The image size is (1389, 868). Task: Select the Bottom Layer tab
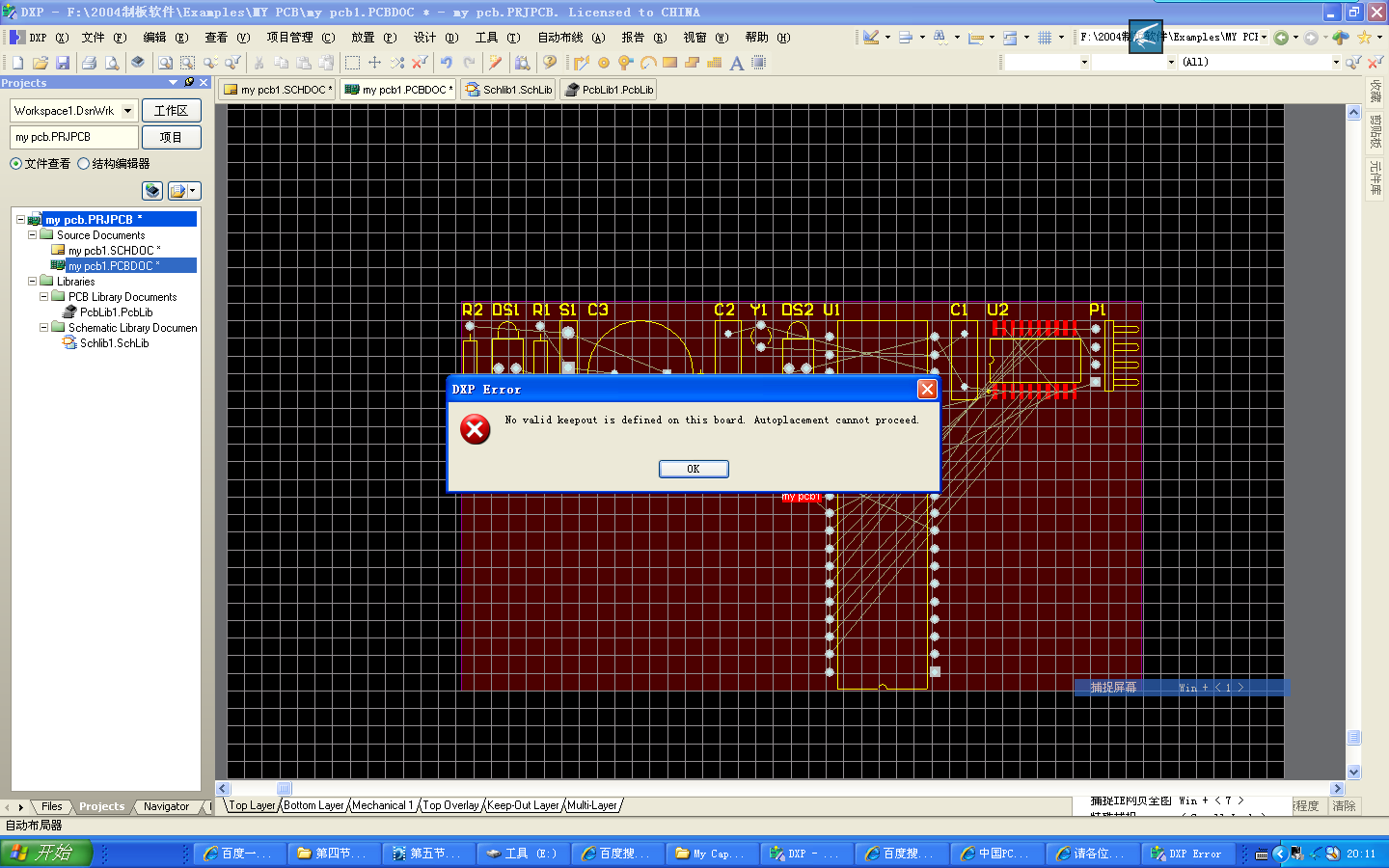tap(313, 805)
